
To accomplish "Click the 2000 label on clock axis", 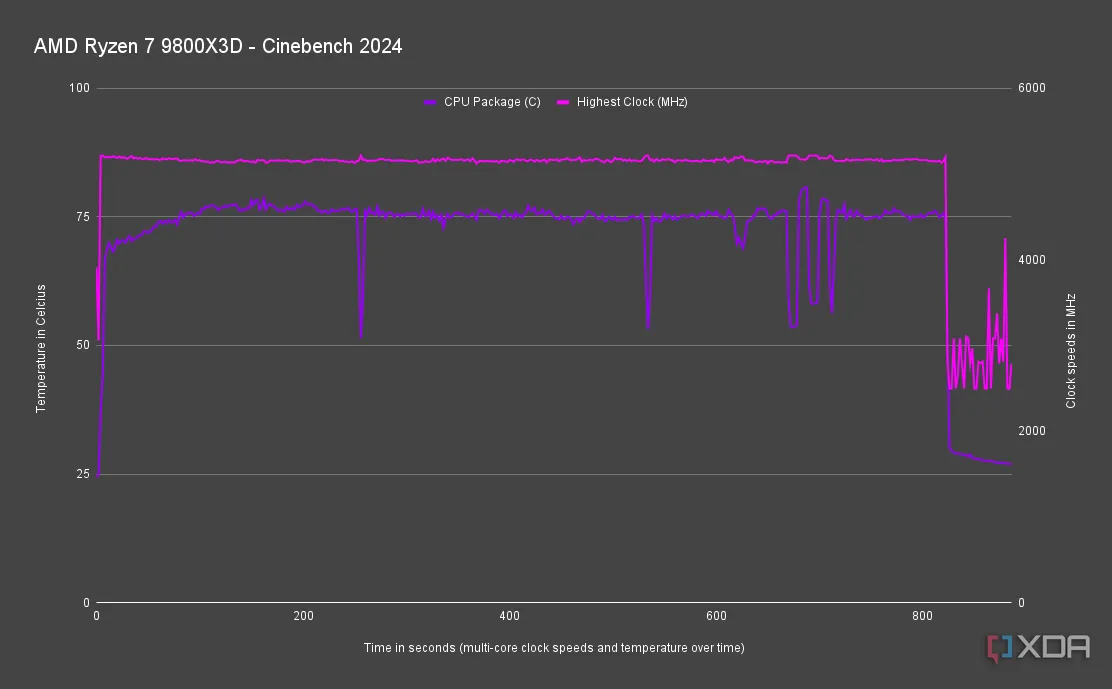I will coord(1031,431).
